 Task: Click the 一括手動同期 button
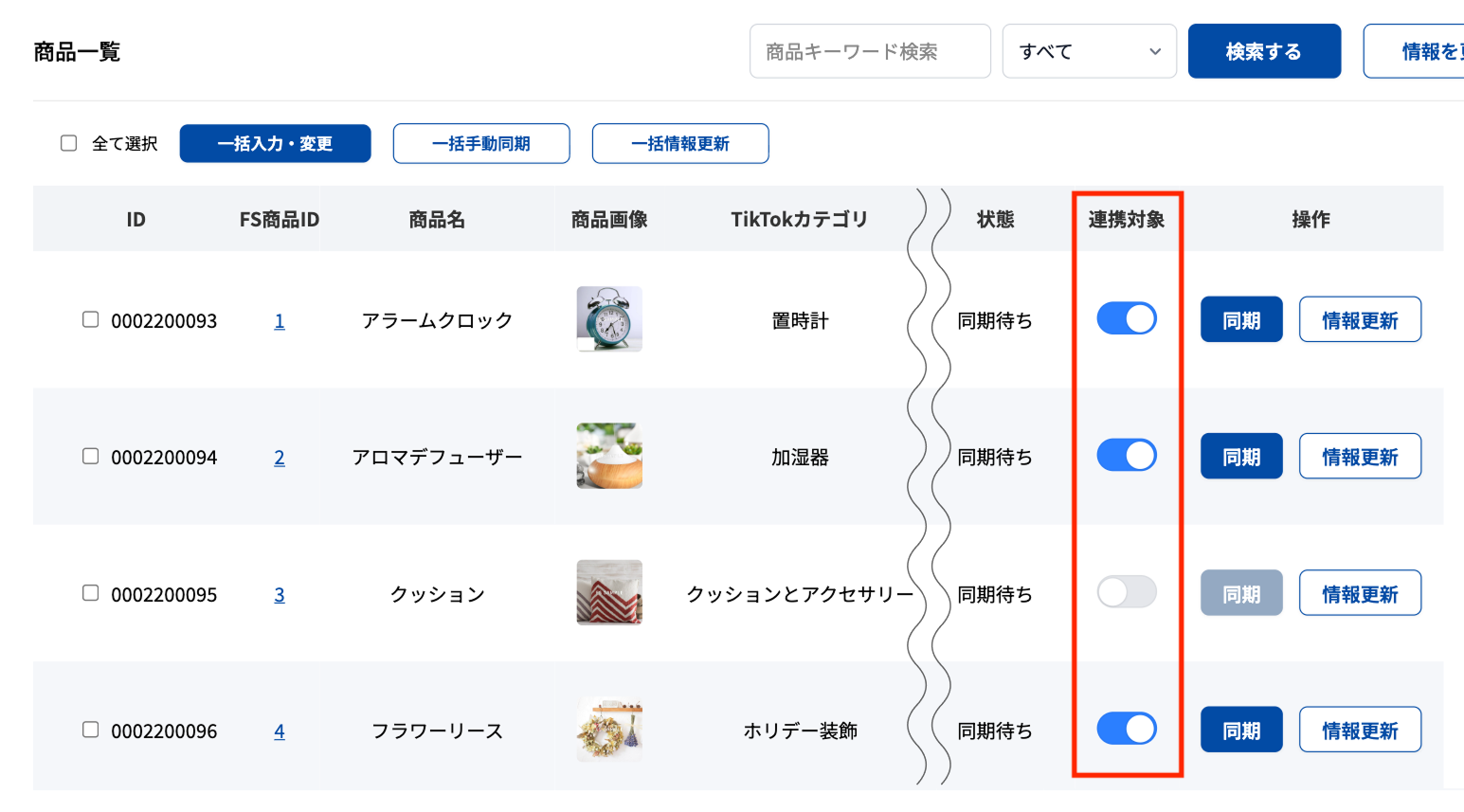(480, 143)
